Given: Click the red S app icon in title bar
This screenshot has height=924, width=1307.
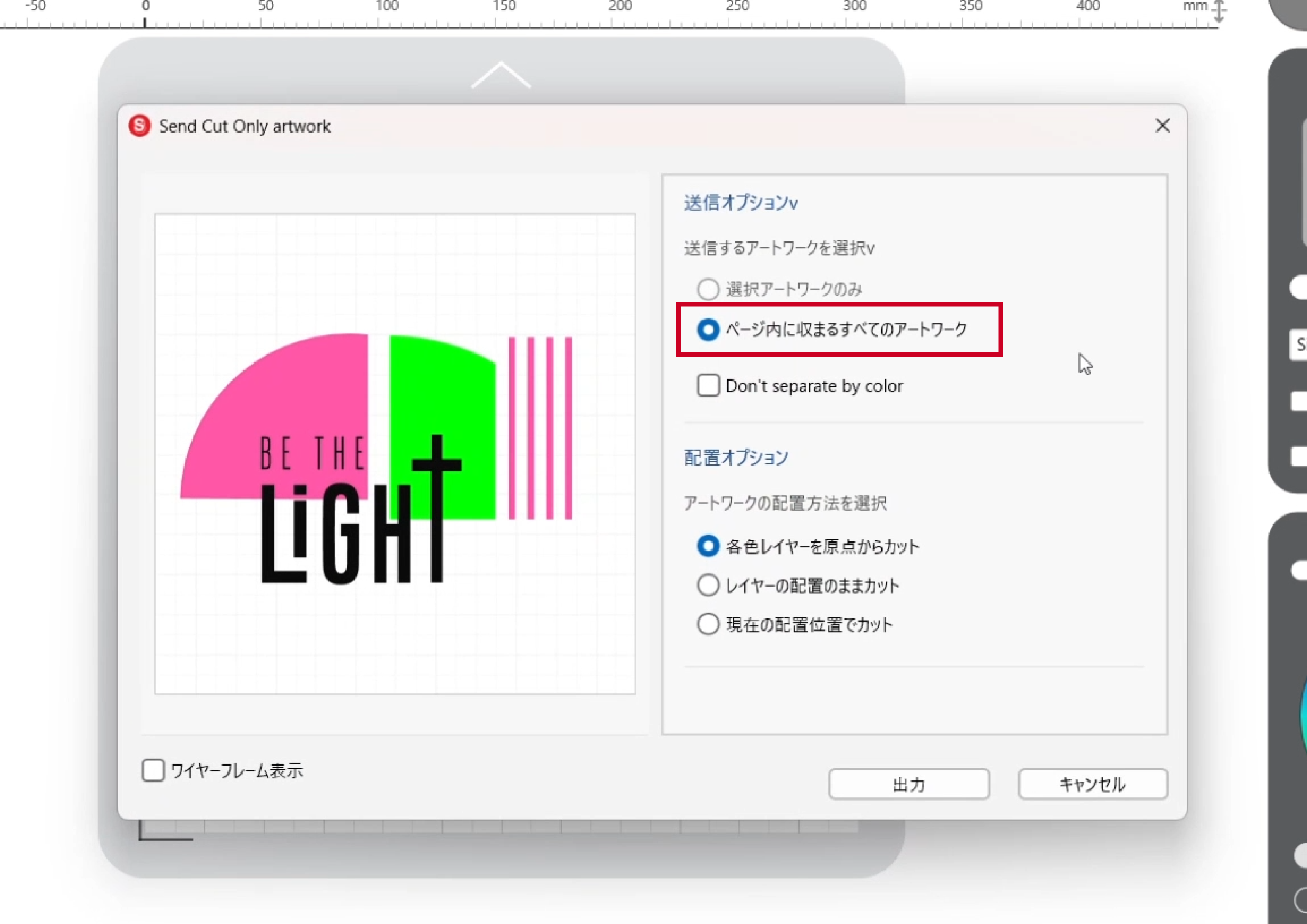Looking at the screenshot, I should (139, 126).
